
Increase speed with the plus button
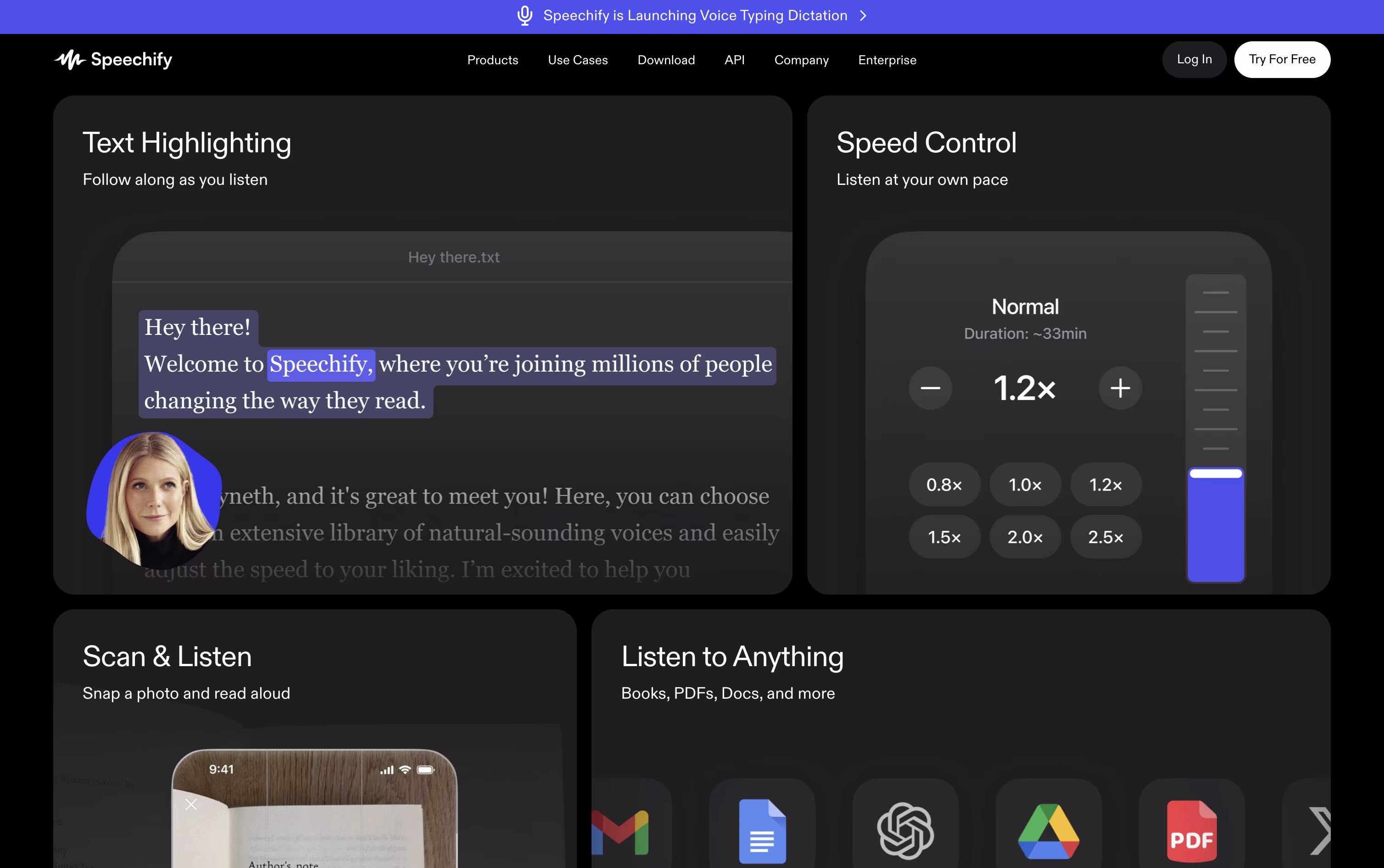pyautogui.click(x=1120, y=388)
